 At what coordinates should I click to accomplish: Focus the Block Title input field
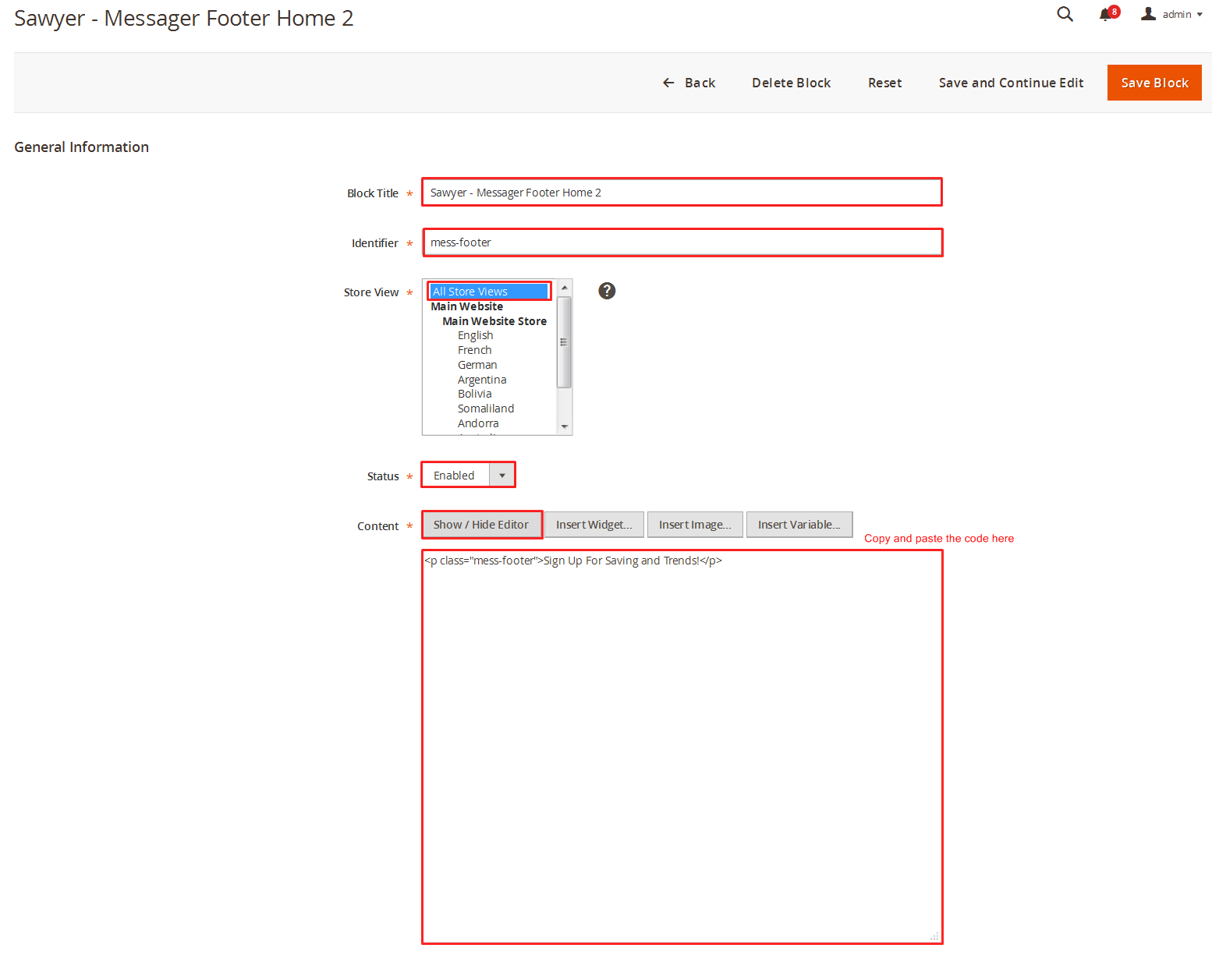[682, 193]
